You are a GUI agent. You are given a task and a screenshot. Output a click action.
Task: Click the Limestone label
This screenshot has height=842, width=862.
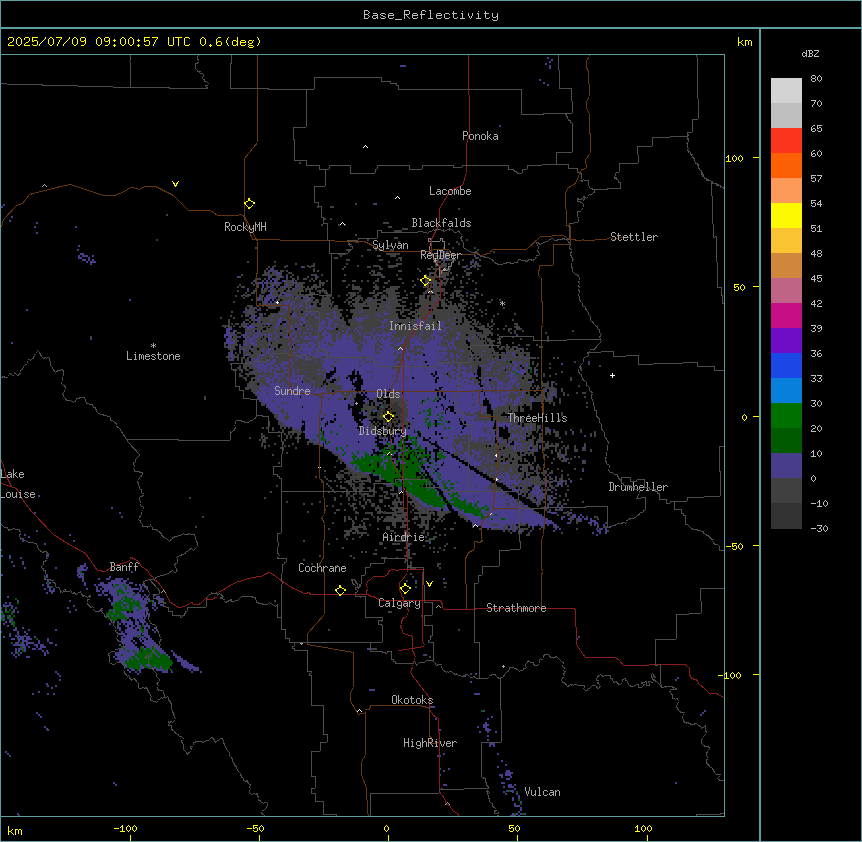(x=153, y=356)
